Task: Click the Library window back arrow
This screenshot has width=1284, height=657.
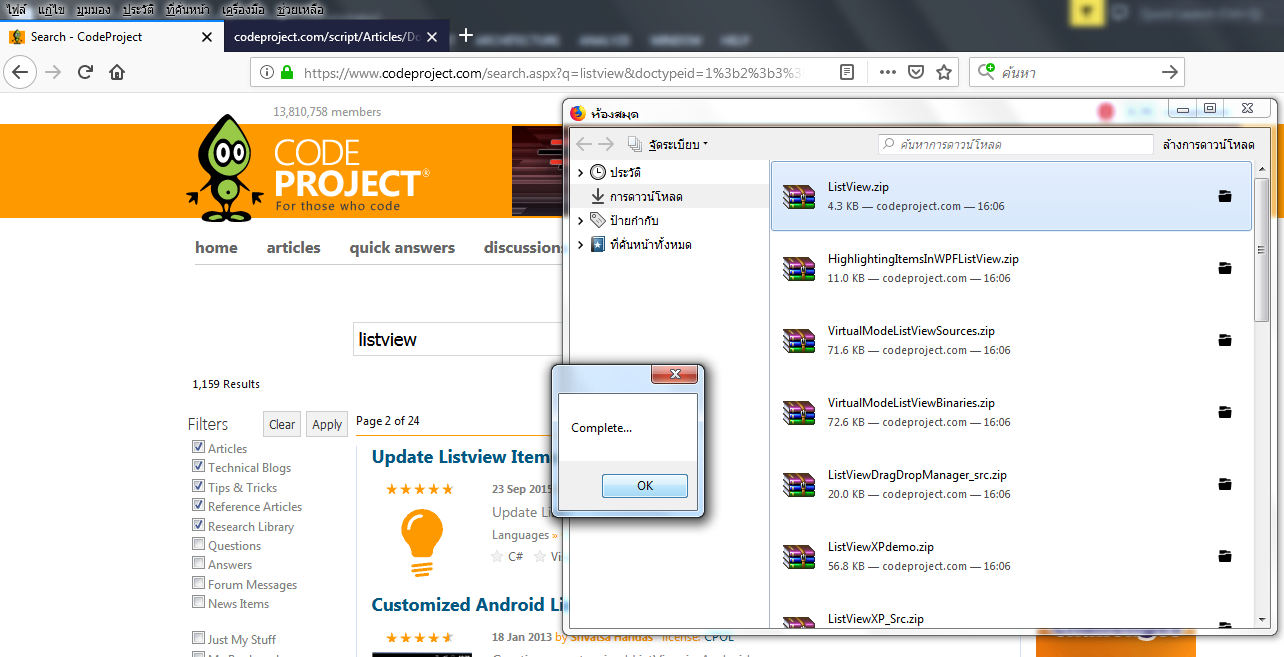Action: [584, 144]
